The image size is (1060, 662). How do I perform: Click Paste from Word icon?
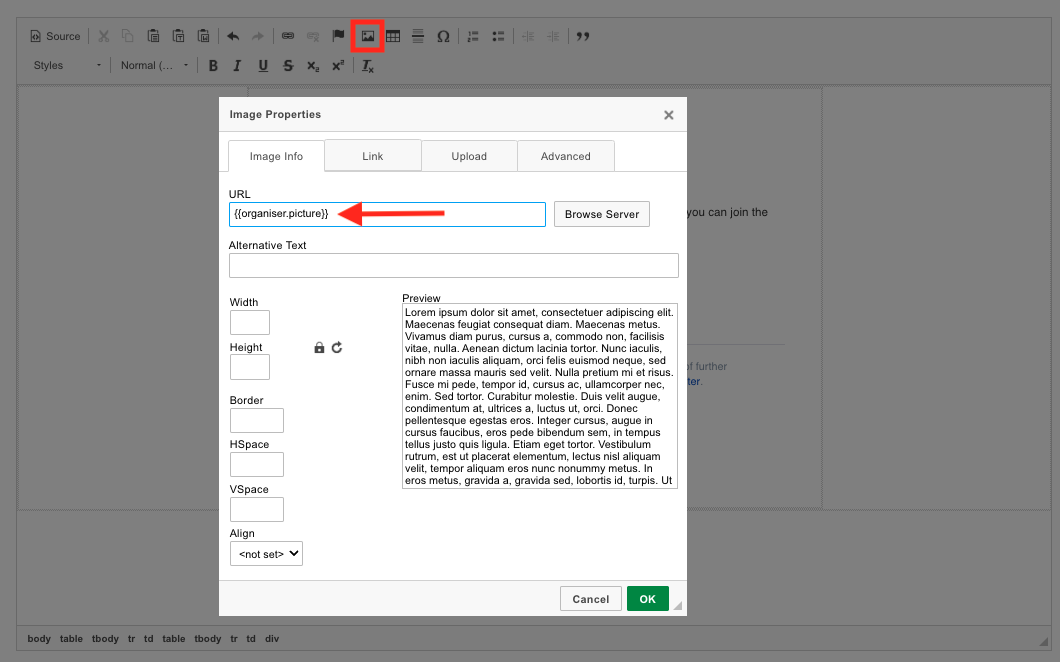[x=203, y=37]
